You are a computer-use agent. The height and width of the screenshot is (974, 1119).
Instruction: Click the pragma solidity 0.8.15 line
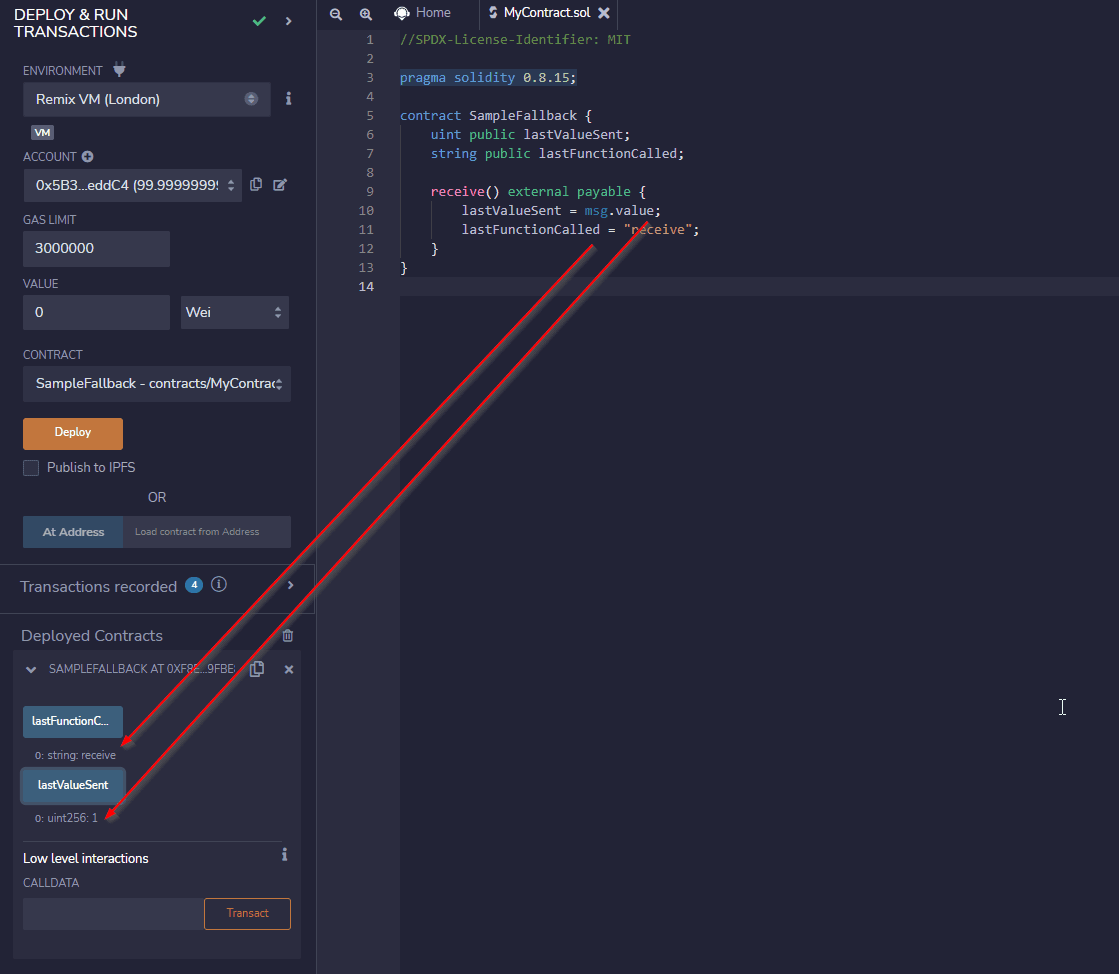click(488, 78)
